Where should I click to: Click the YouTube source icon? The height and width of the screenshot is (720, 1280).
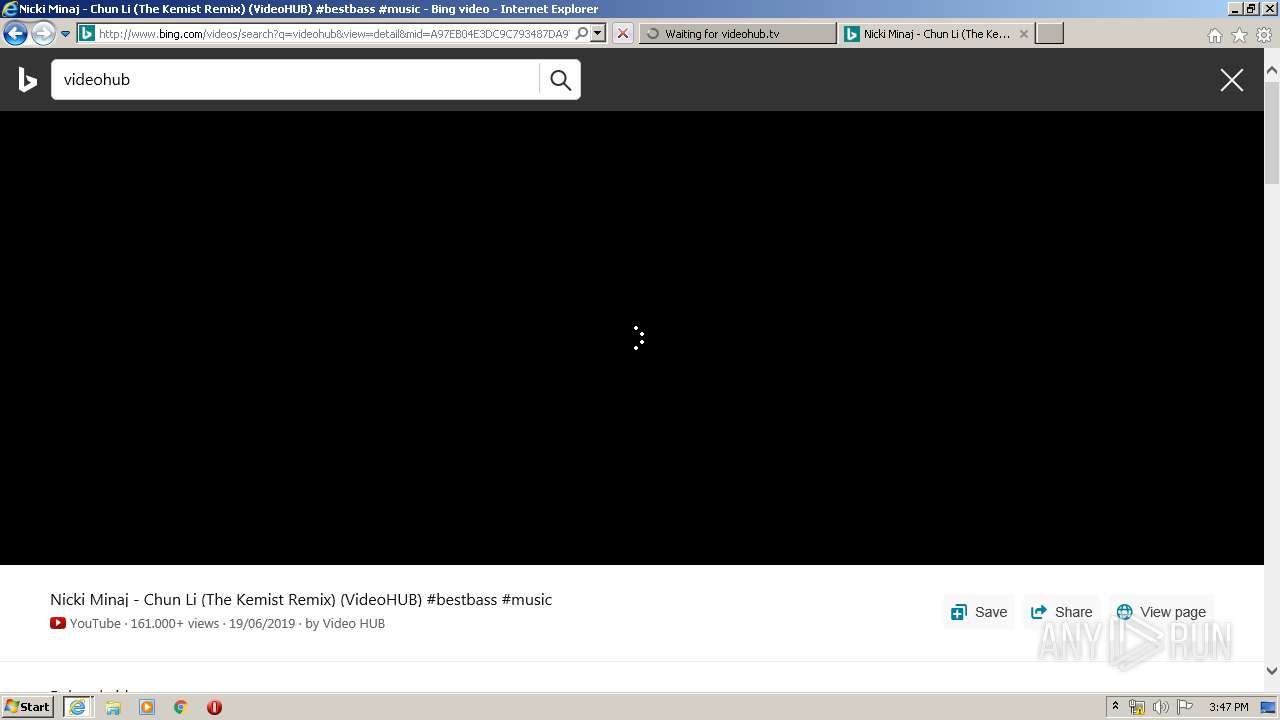(58, 623)
